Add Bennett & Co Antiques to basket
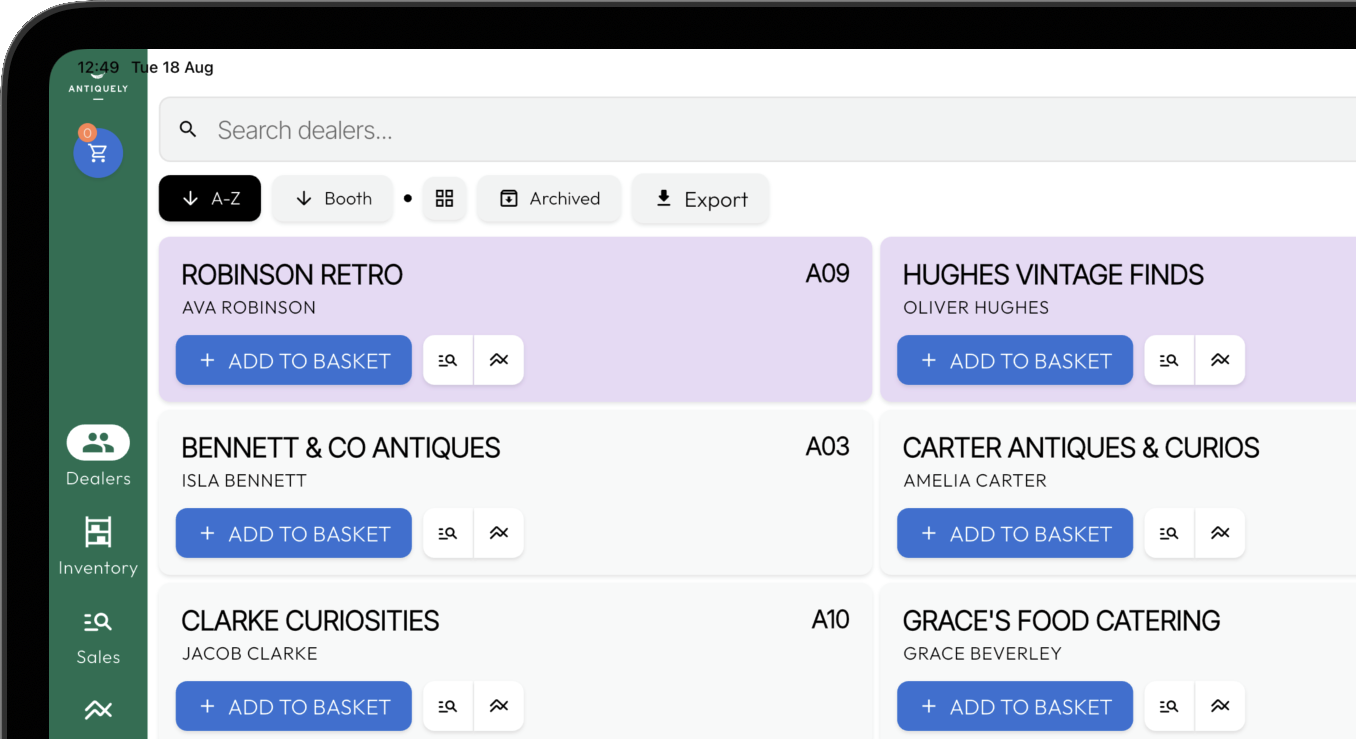 tap(294, 533)
